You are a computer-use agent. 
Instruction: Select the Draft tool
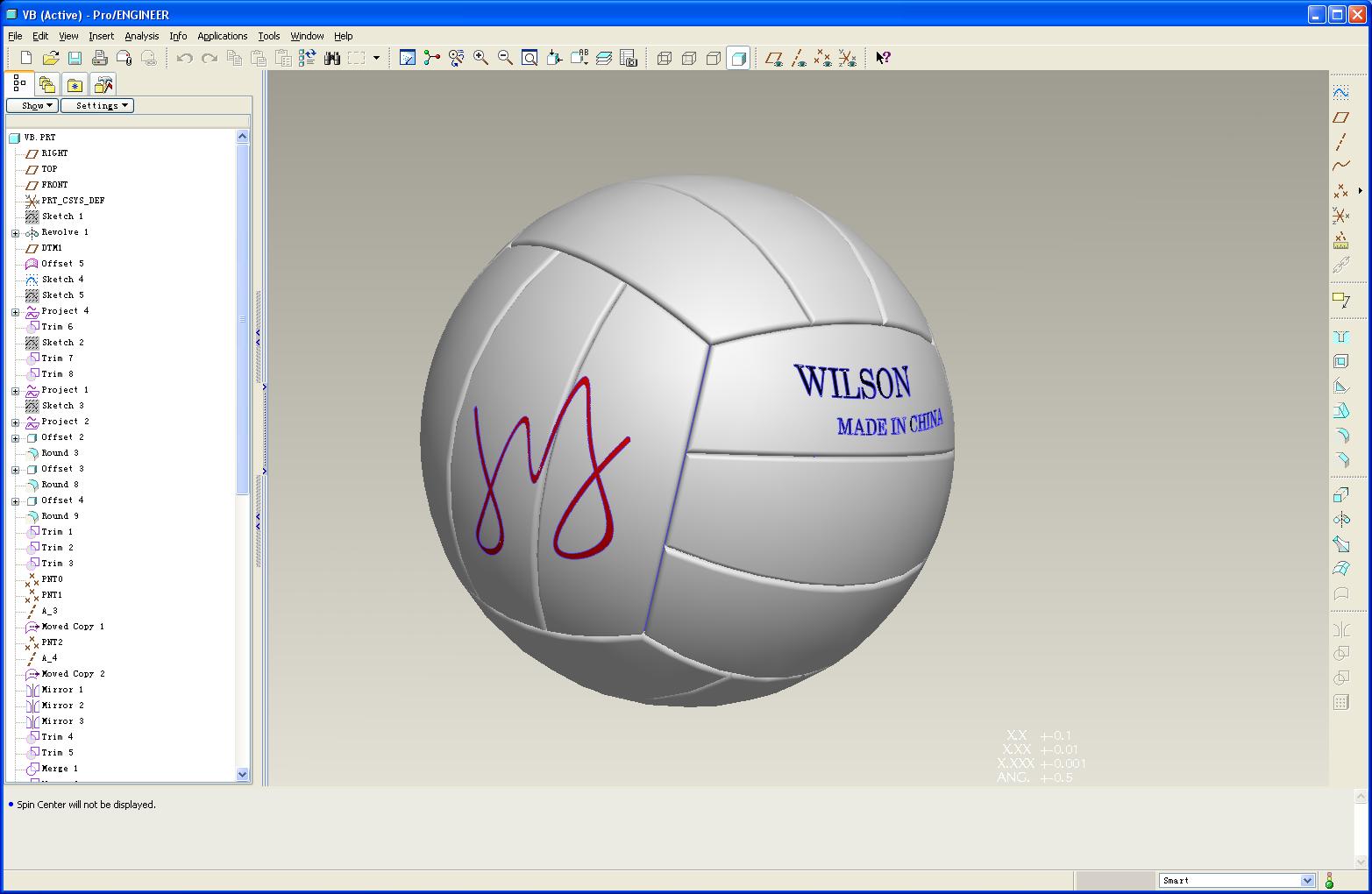(x=1340, y=410)
